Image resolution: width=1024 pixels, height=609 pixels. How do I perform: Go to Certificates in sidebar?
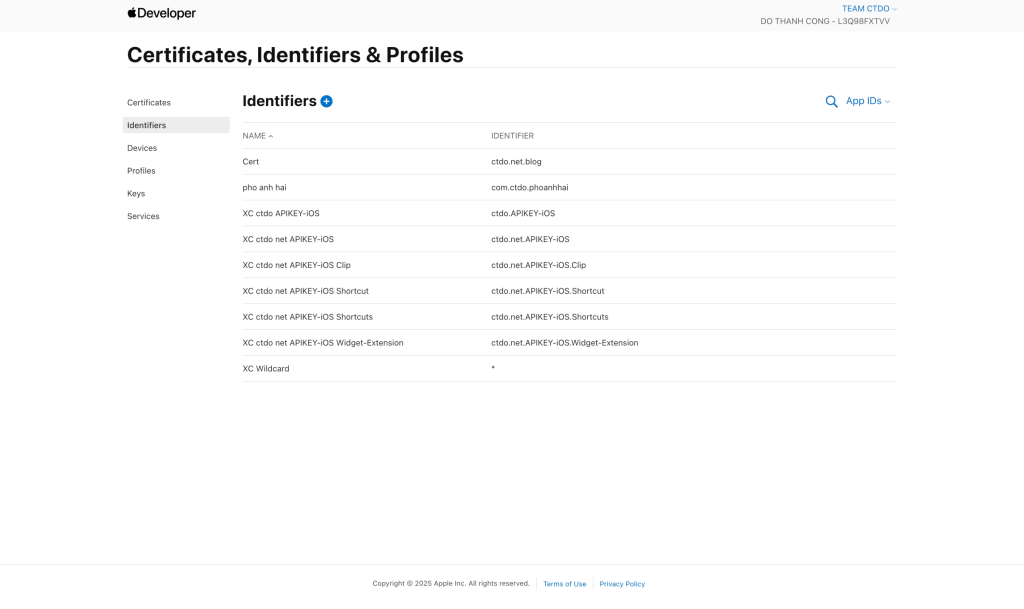149,103
